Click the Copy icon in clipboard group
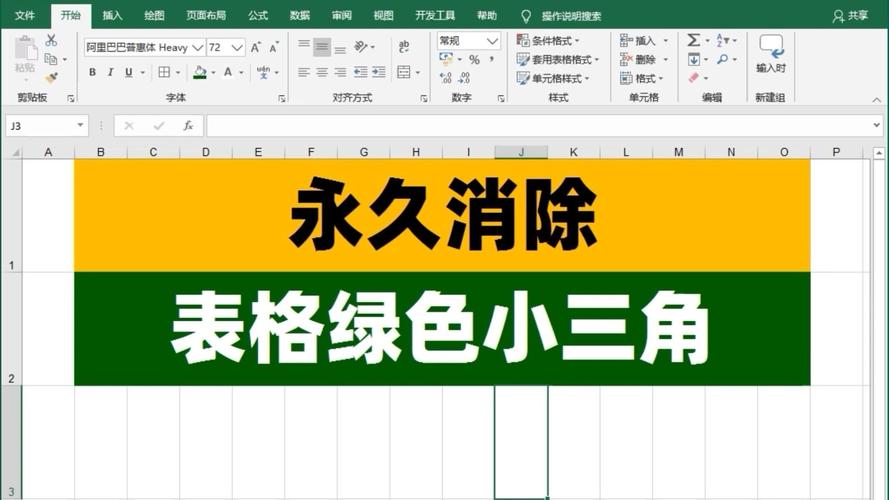Viewport: 889px width, 500px height. (51, 59)
